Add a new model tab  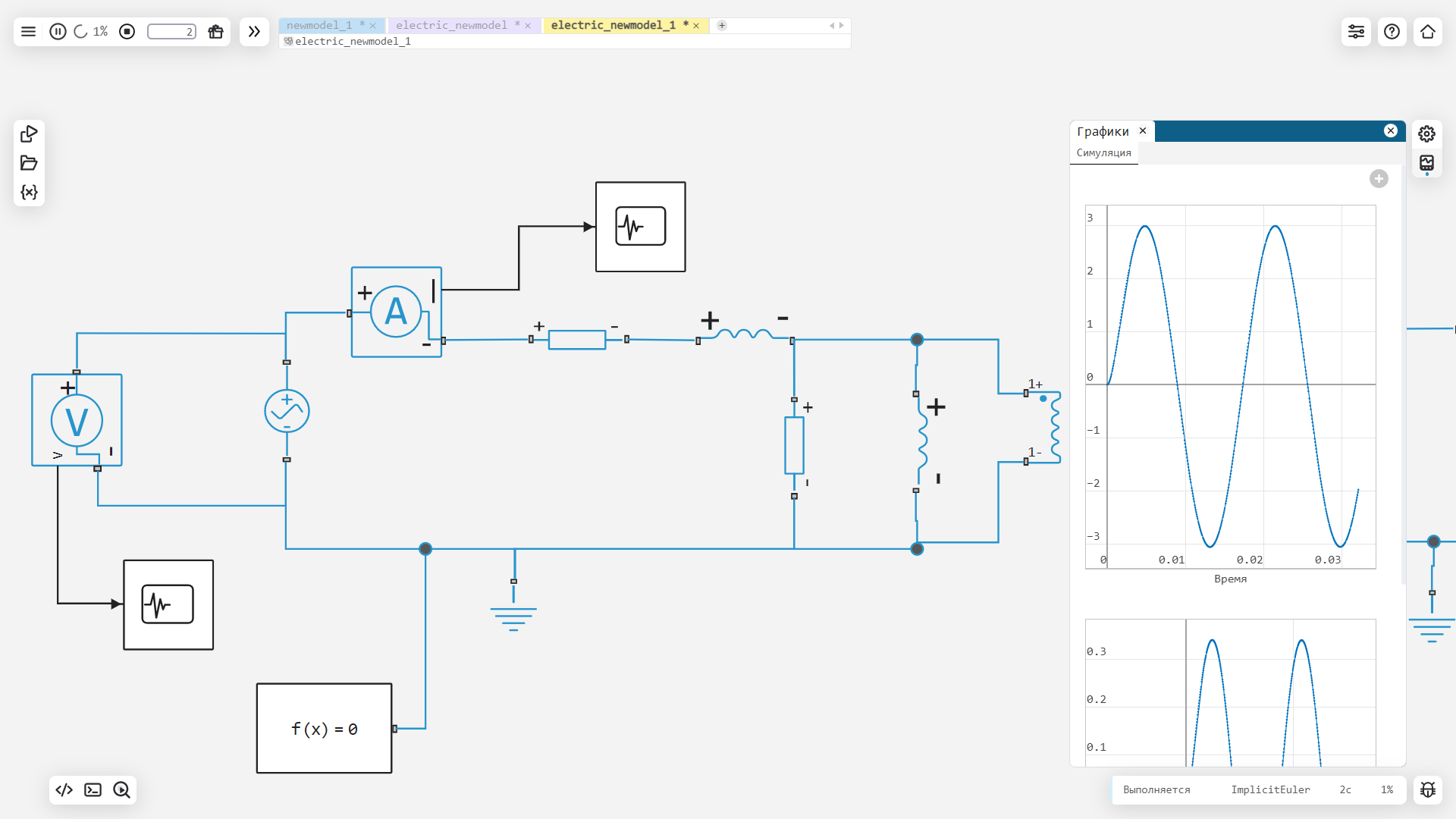point(722,25)
